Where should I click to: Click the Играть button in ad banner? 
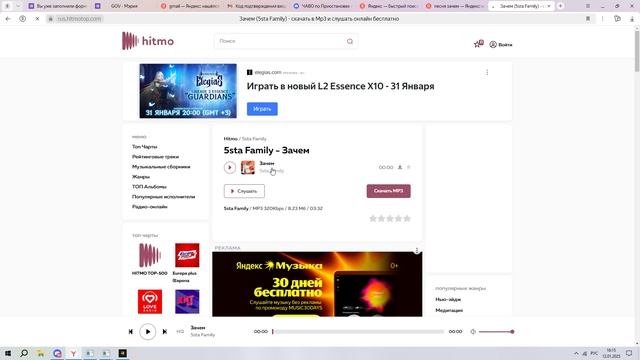(262, 109)
